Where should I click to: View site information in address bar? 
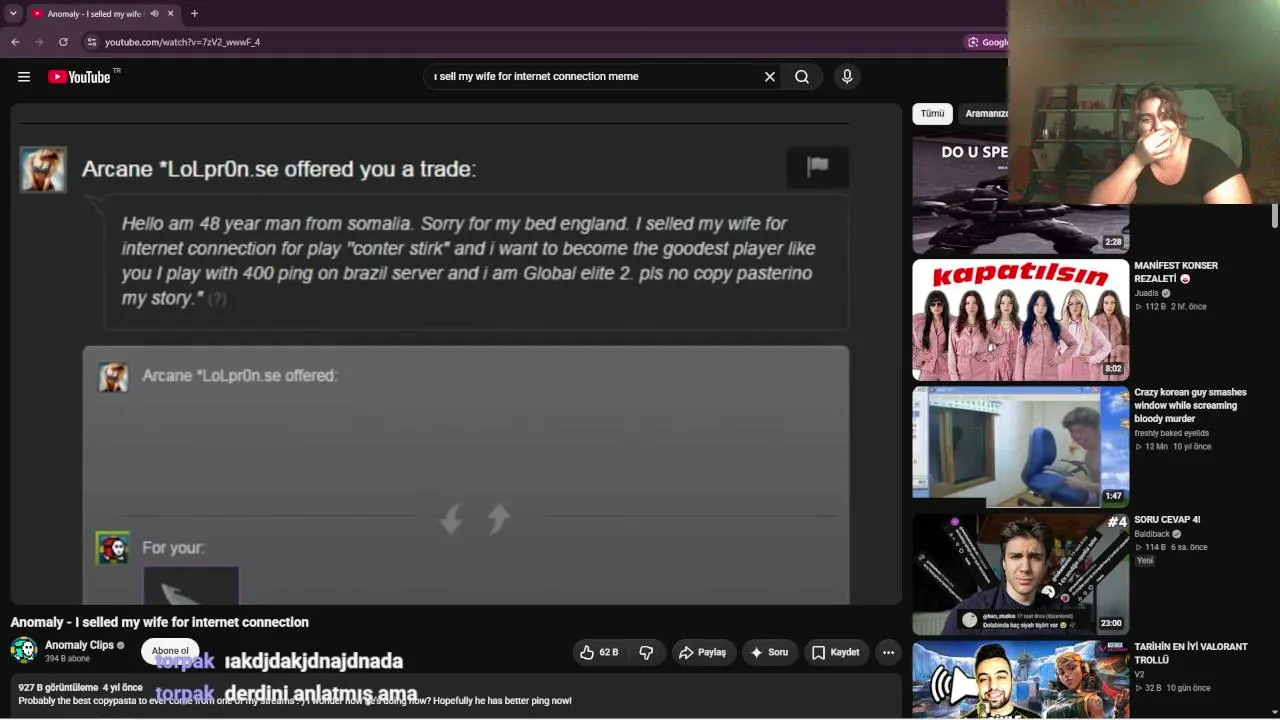click(91, 42)
